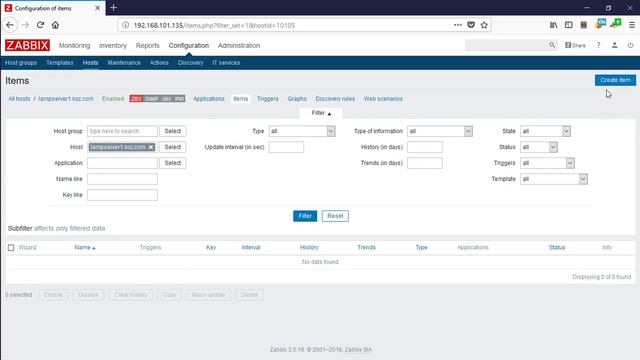This screenshot has width=640, height=360.
Task: Sign out using the power icon
Action: point(630,45)
